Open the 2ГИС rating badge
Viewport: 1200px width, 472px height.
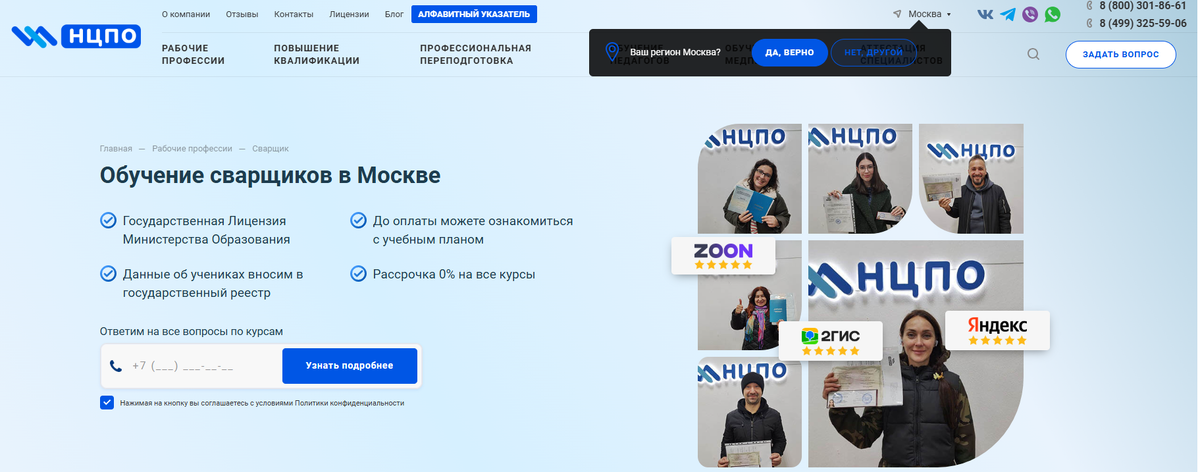point(831,340)
